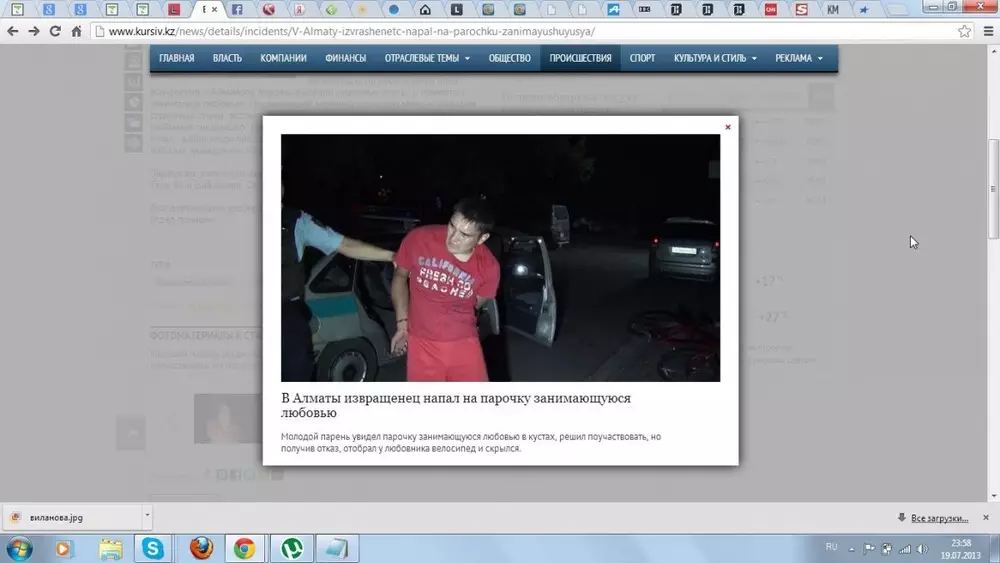Open Chrome menu icon at top right
Viewport: 1000px width, 563px height.
click(986, 31)
